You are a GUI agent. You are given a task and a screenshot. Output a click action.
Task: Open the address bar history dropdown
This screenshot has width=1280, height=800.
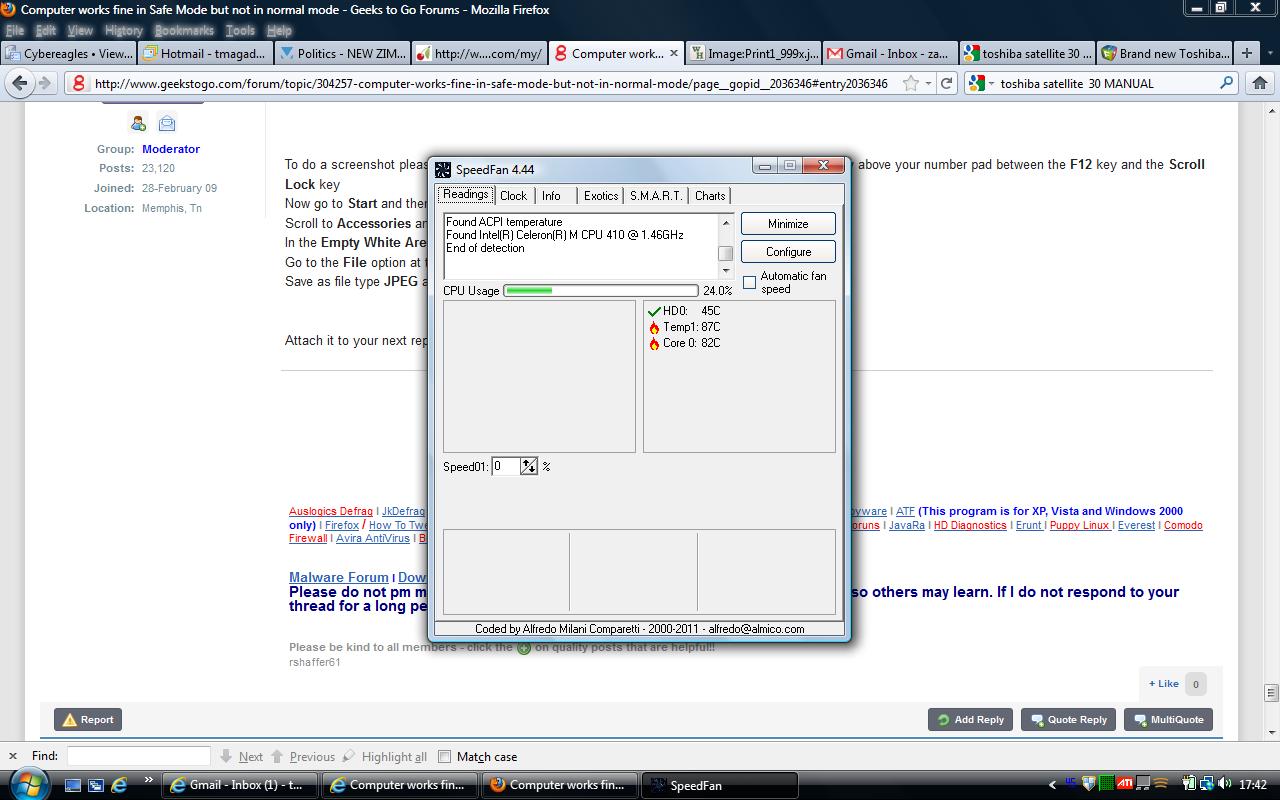(x=929, y=83)
